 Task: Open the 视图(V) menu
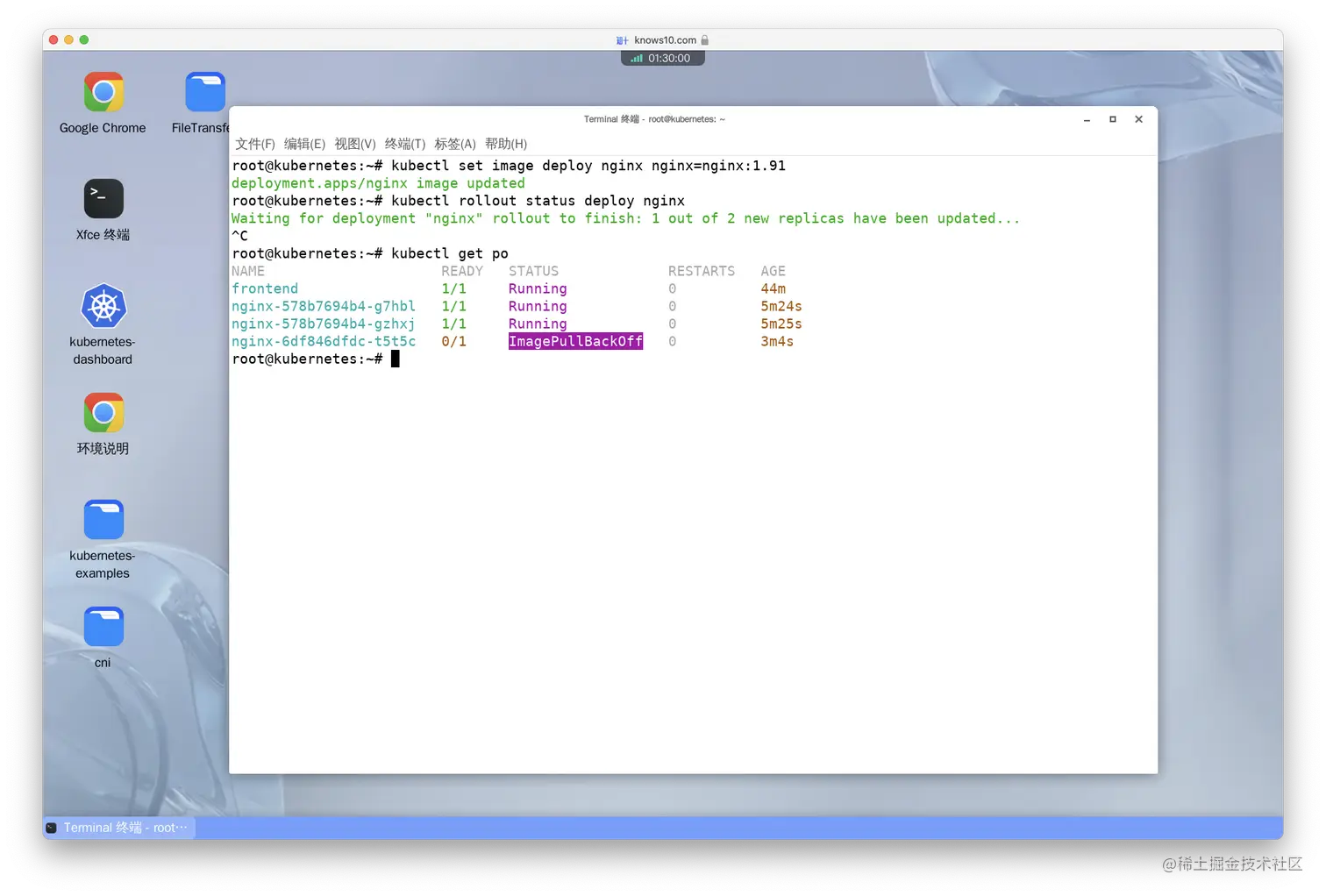(x=355, y=144)
